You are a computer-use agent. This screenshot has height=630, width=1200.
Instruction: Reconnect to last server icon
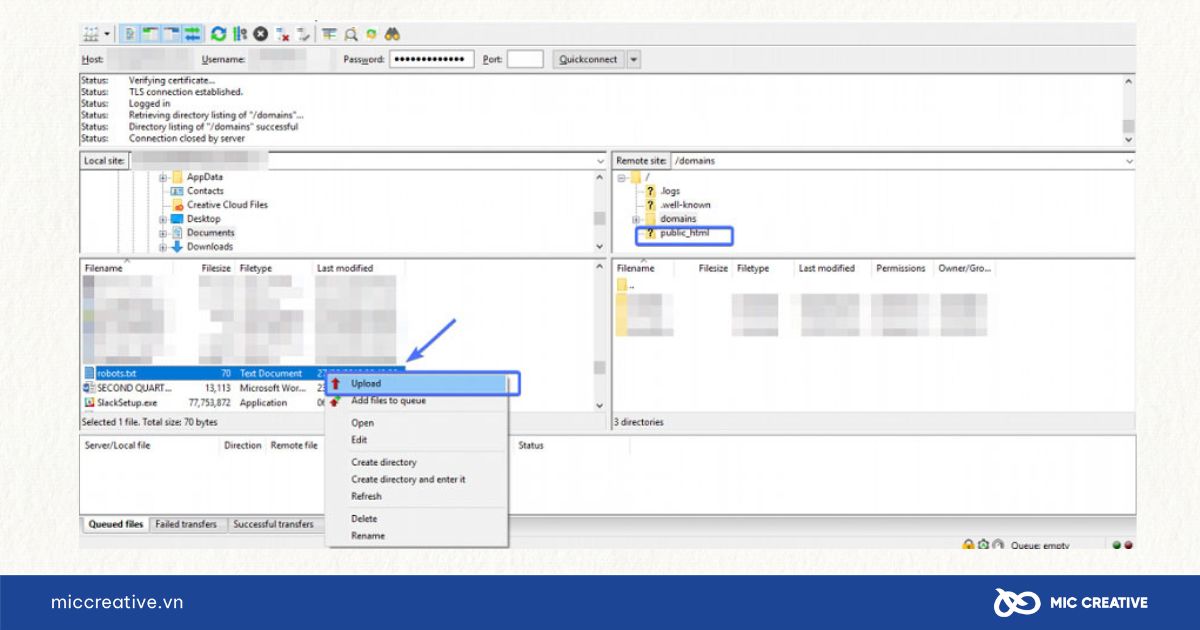point(303,34)
